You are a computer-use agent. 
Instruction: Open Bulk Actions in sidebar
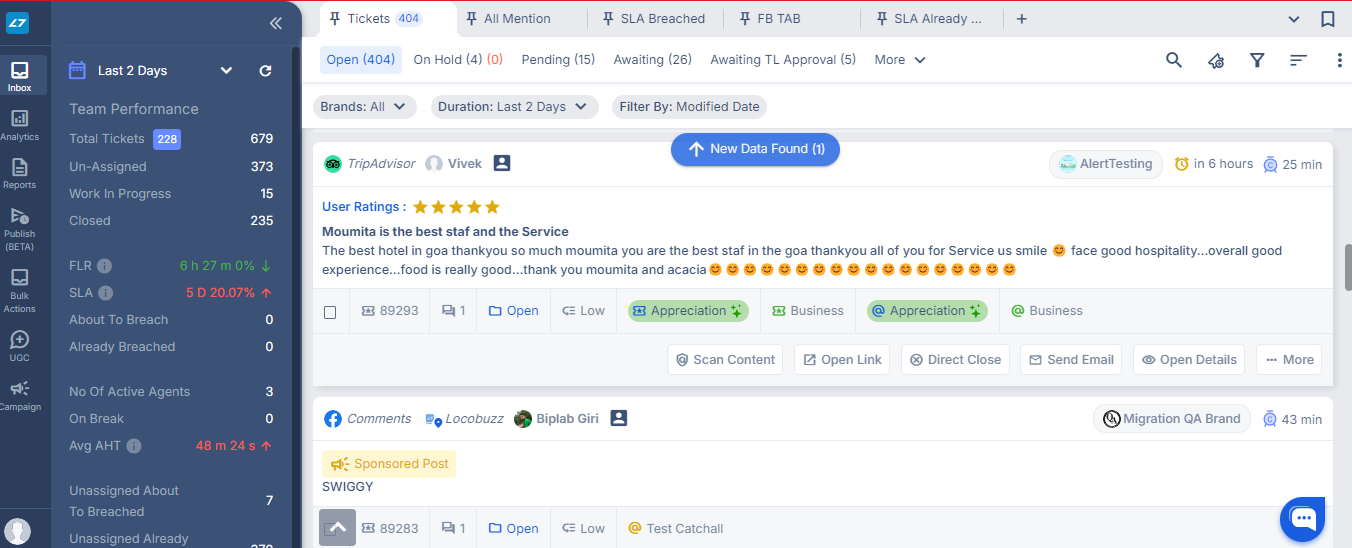(20, 290)
